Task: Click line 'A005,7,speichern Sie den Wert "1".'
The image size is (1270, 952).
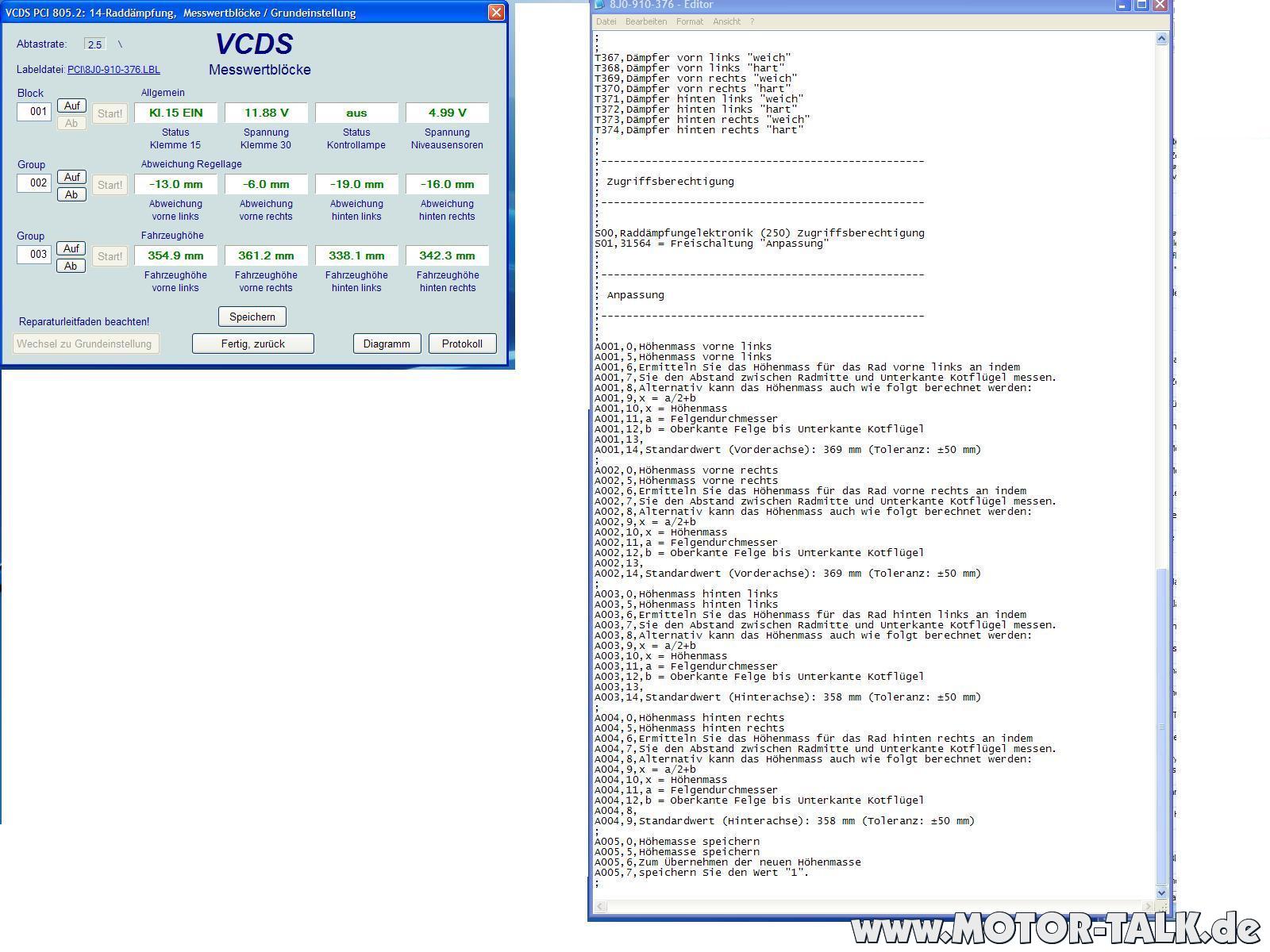Action: [x=702, y=873]
